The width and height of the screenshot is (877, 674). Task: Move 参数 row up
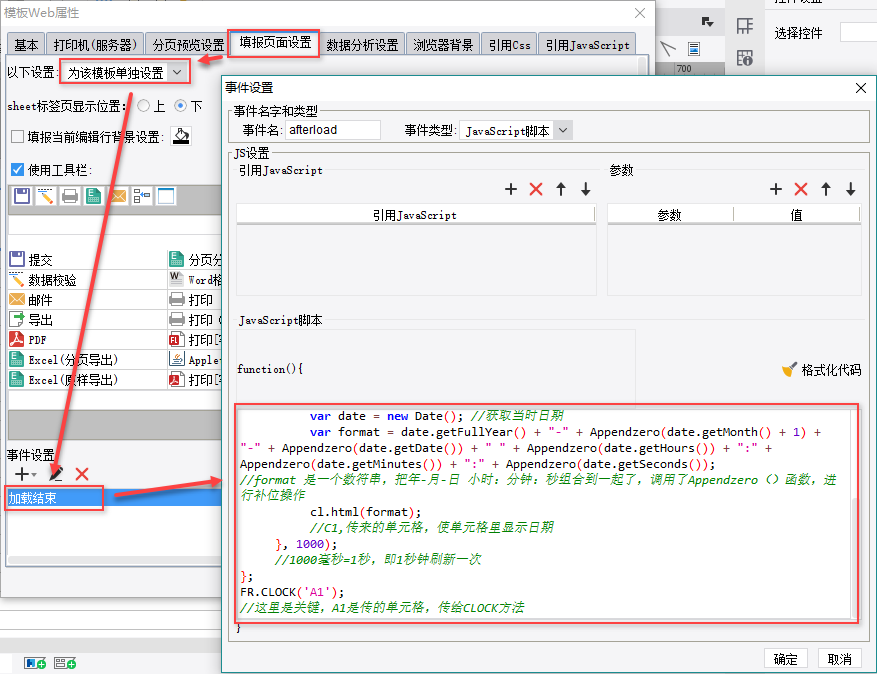pos(826,189)
